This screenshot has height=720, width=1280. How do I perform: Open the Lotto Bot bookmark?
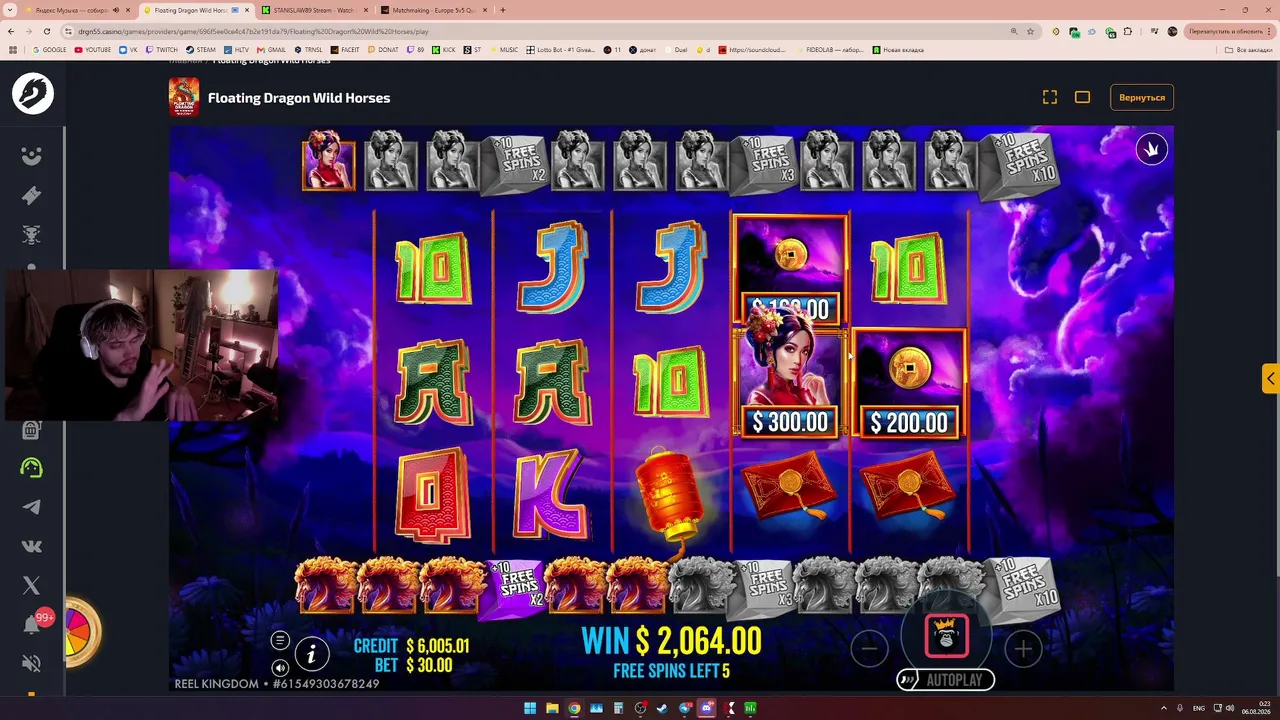tap(561, 50)
